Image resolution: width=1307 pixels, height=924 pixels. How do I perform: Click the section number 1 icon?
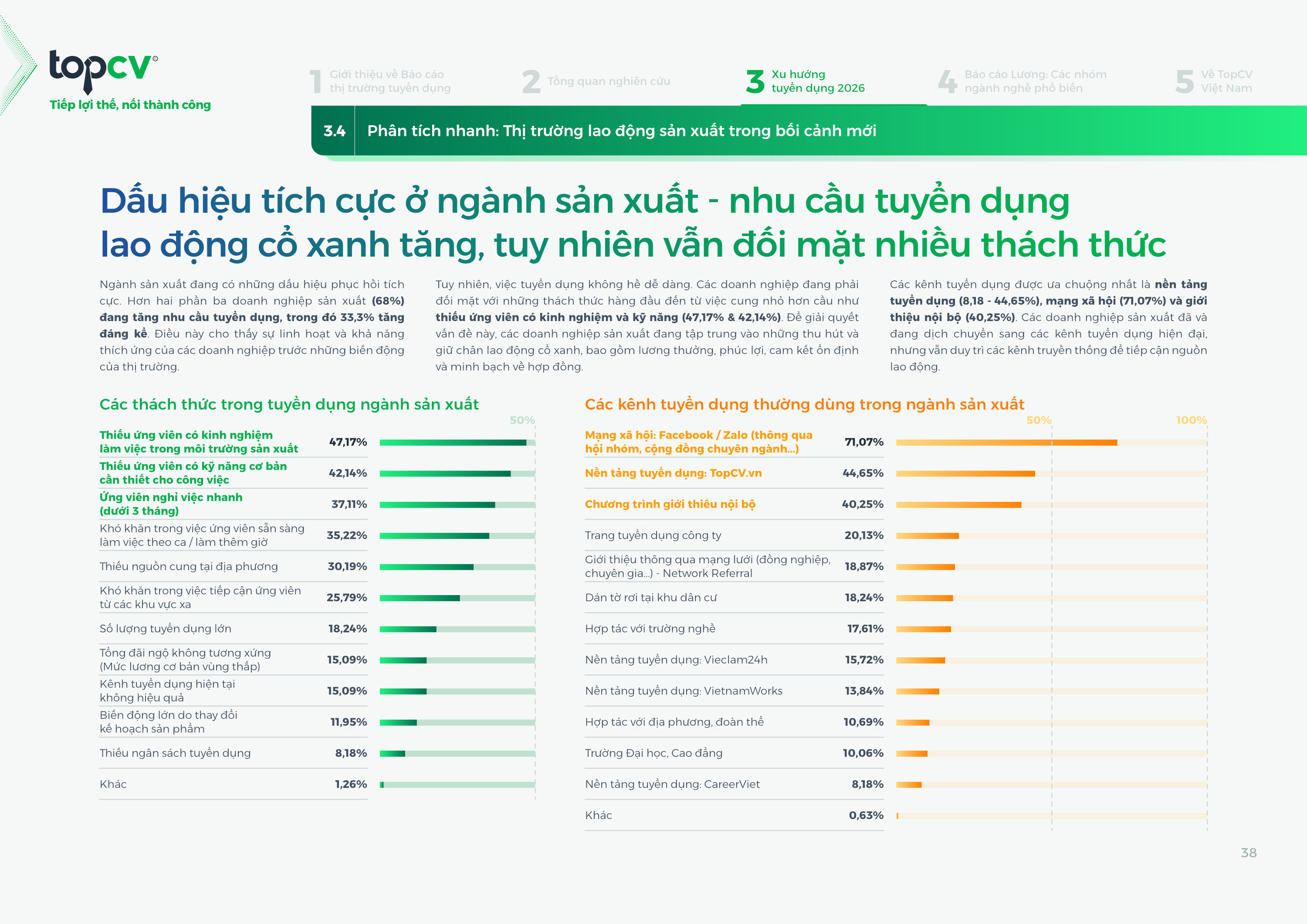click(x=315, y=81)
